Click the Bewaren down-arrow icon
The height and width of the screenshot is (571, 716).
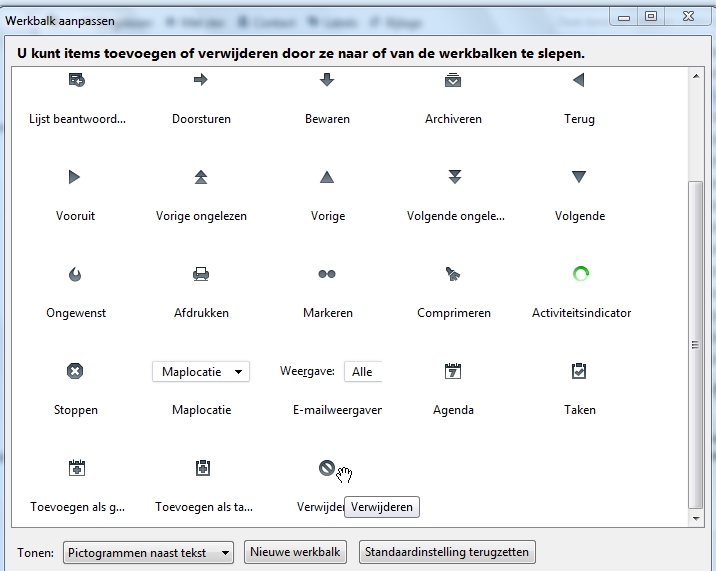[x=327, y=80]
